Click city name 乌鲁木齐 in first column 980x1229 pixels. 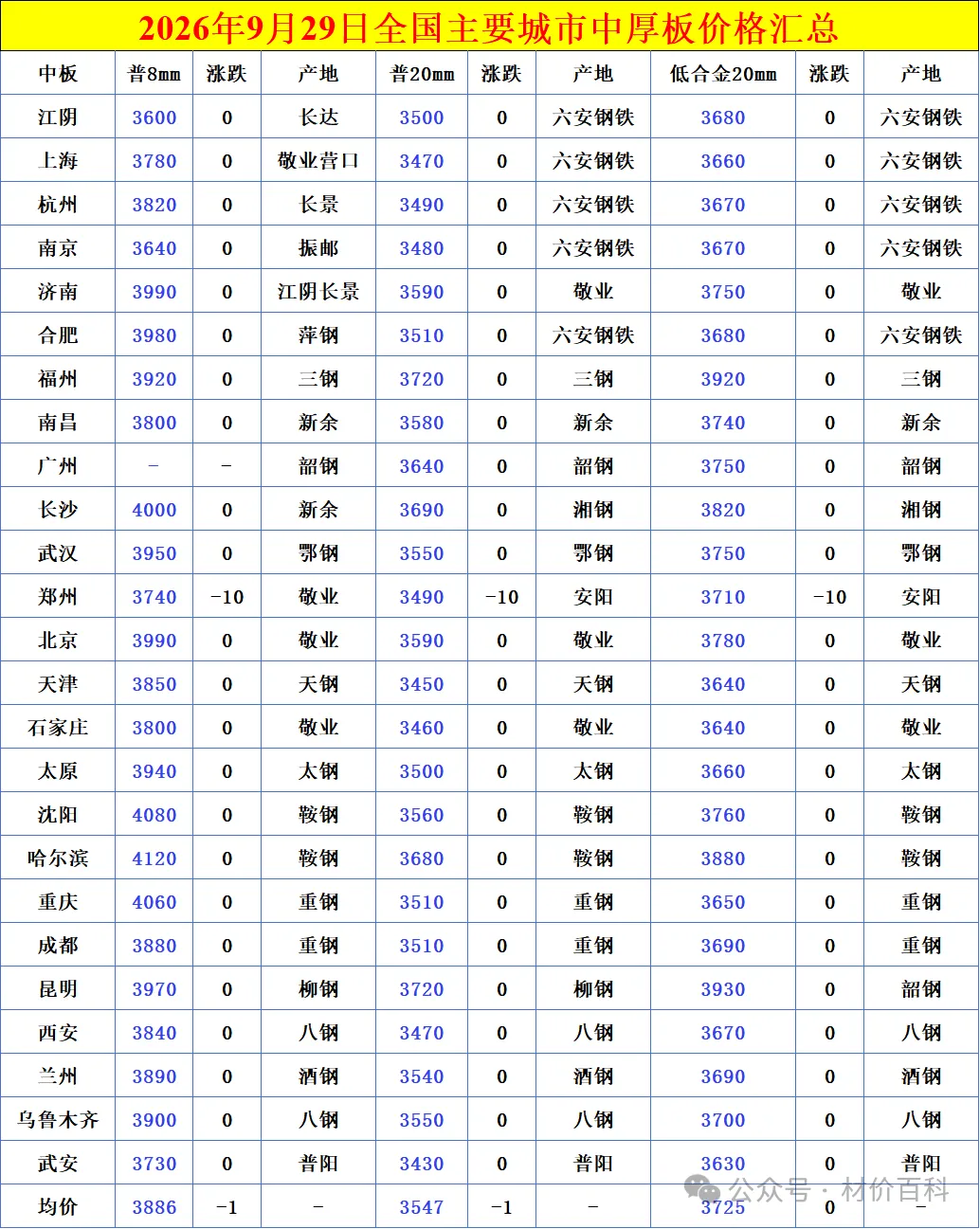pos(58,1120)
